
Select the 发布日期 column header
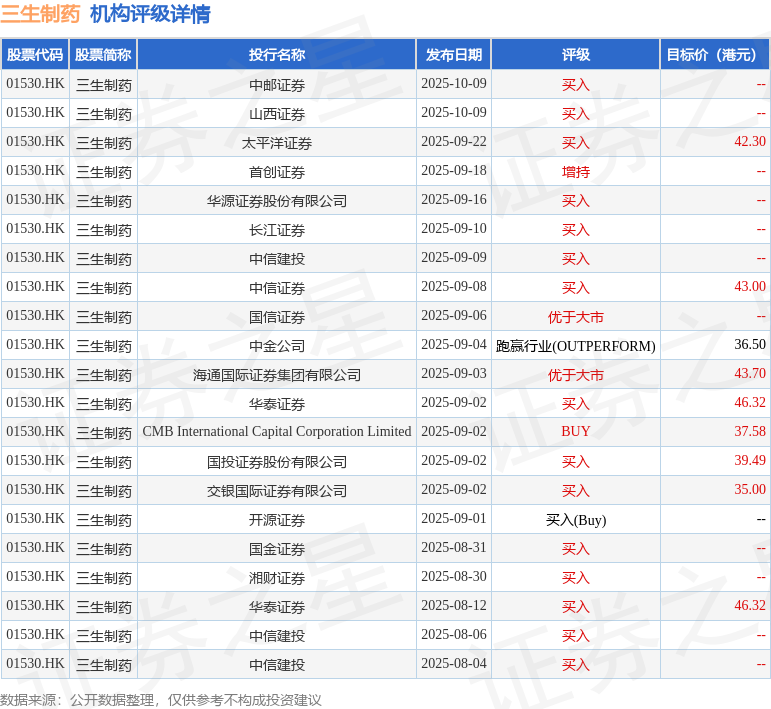click(453, 55)
